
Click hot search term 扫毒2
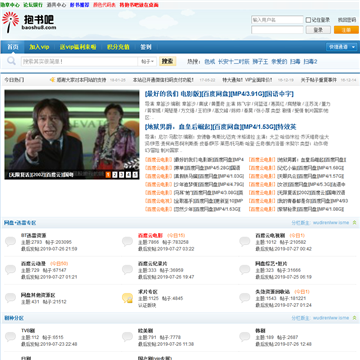pyautogui.click(x=310, y=62)
